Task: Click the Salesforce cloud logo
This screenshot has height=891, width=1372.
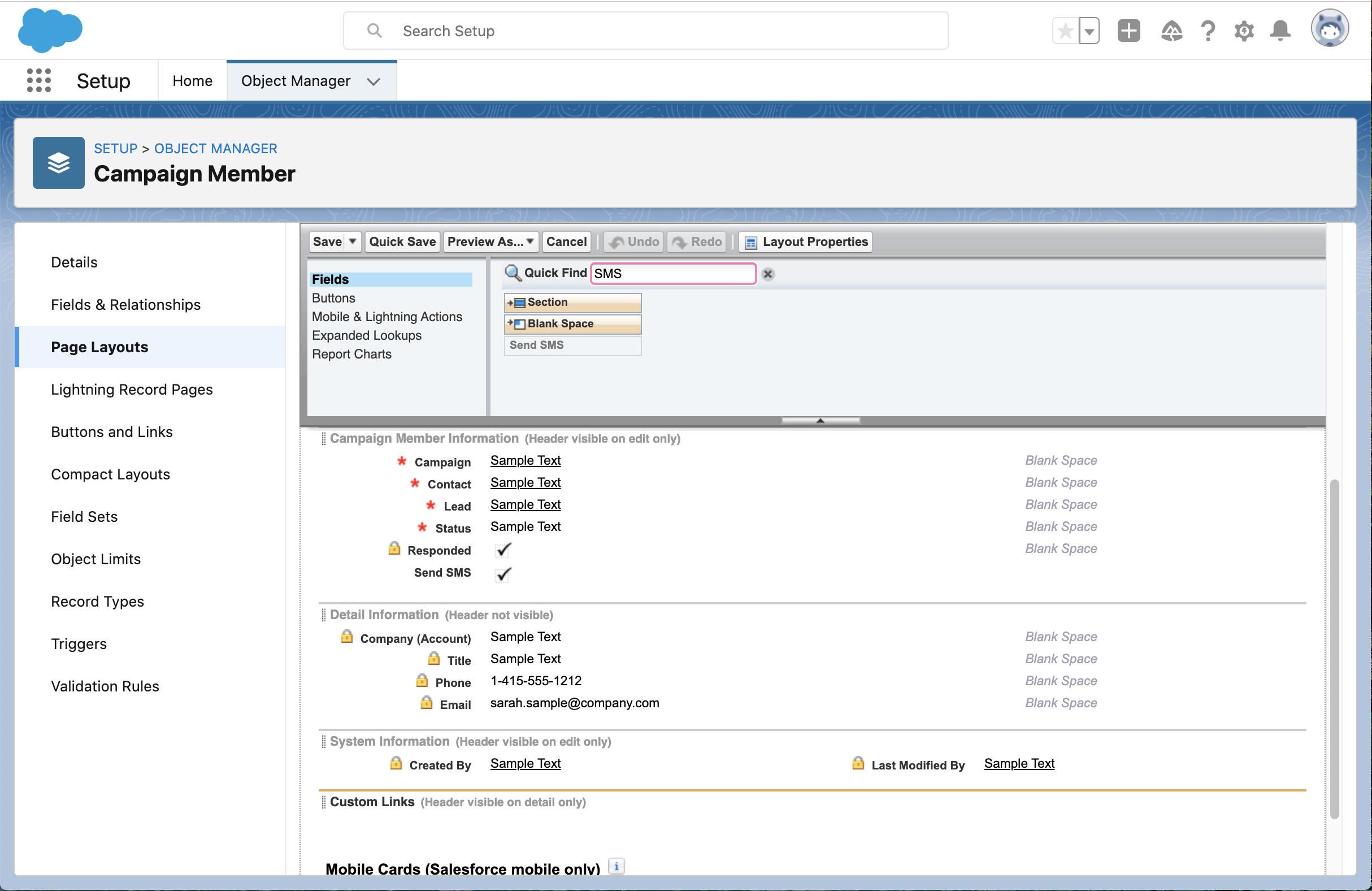Action: coord(50,30)
